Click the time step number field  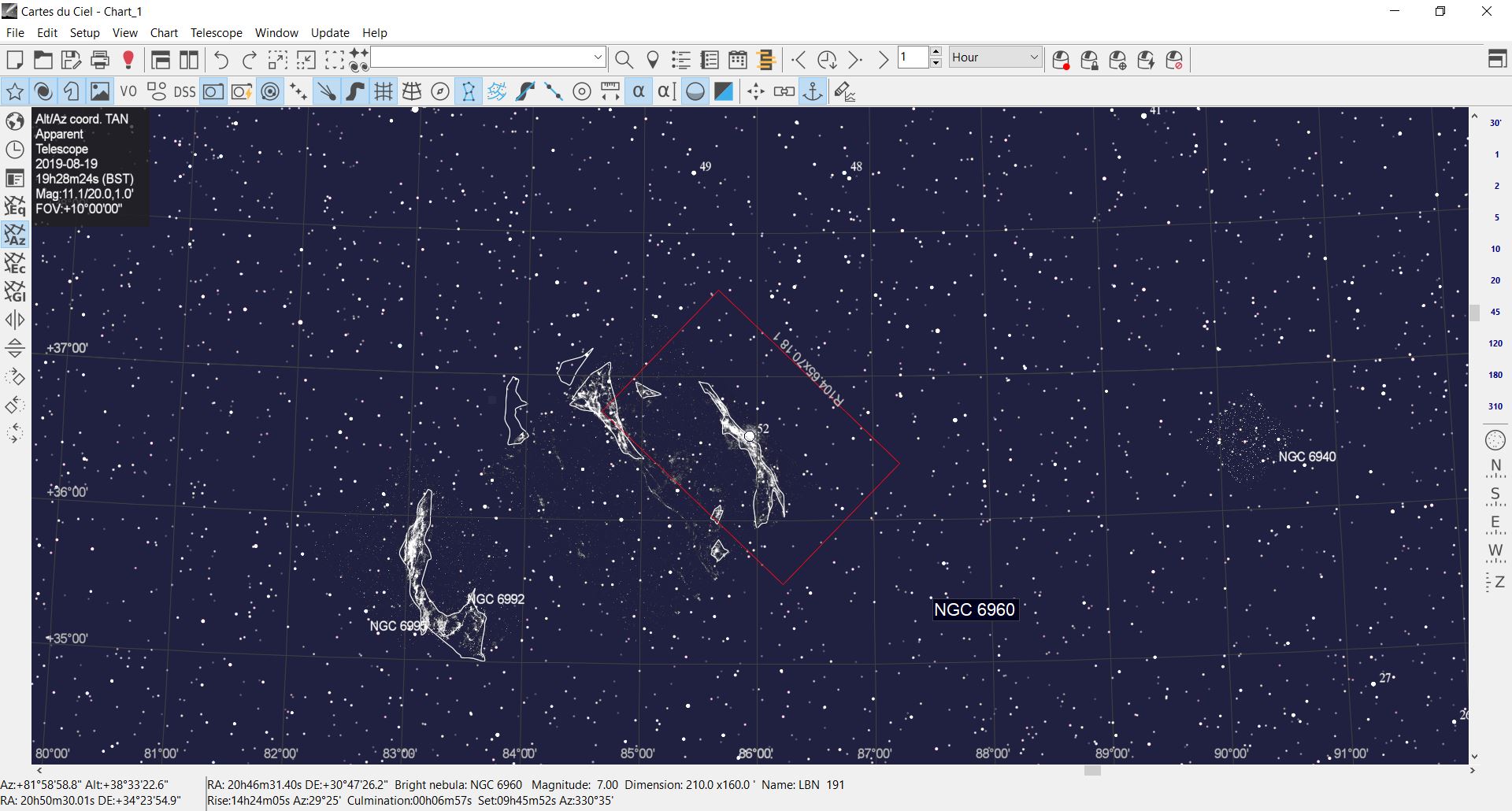pyautogui.click(x=913, y=57)
